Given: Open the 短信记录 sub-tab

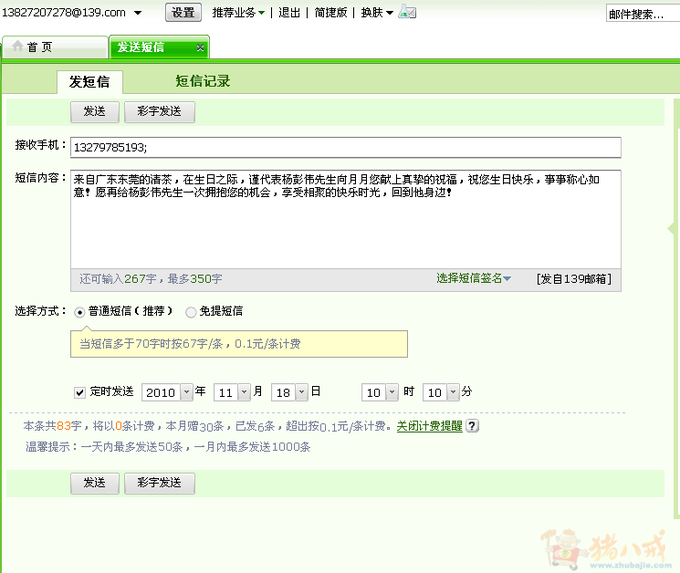Looking at the screenshot, I should 203,81.
